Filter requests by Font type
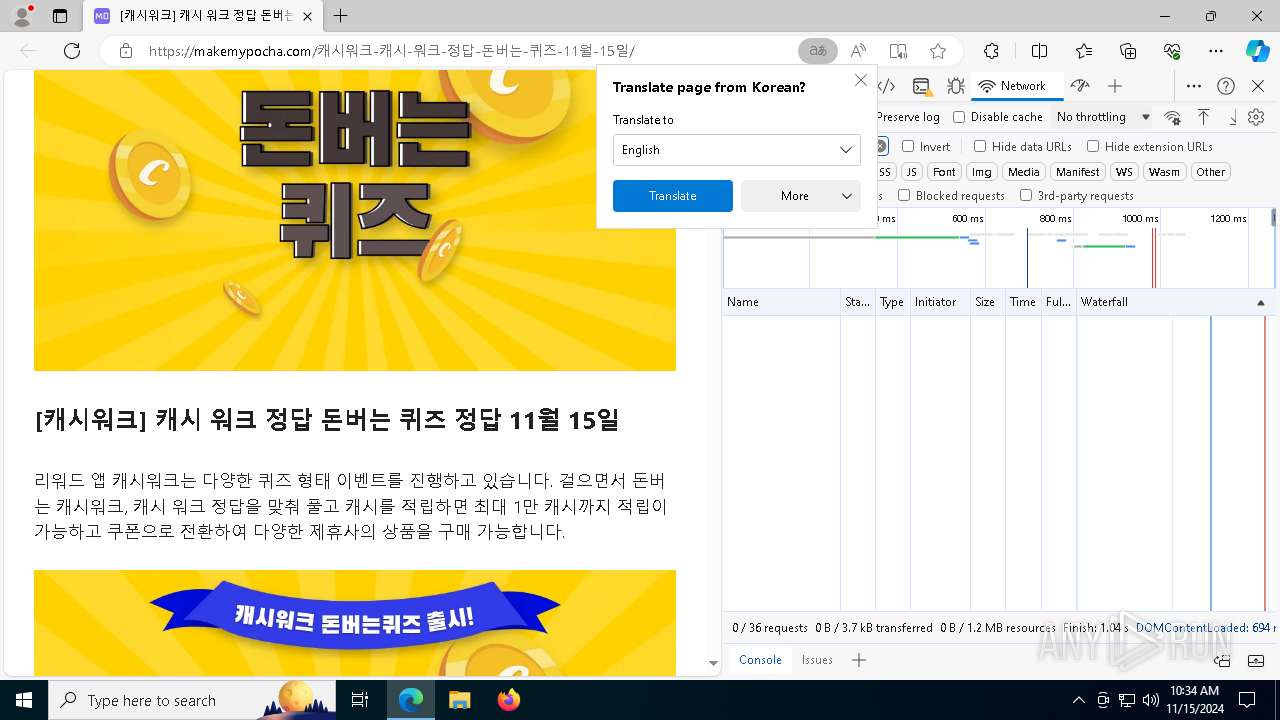The image size is (1280, 720). pyautogui.click(x=944, y=172)
